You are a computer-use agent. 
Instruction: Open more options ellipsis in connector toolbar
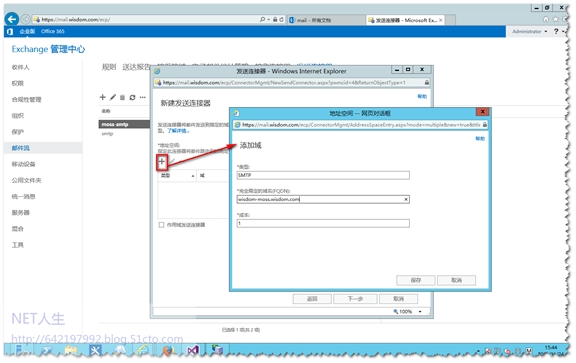(143, 97)
